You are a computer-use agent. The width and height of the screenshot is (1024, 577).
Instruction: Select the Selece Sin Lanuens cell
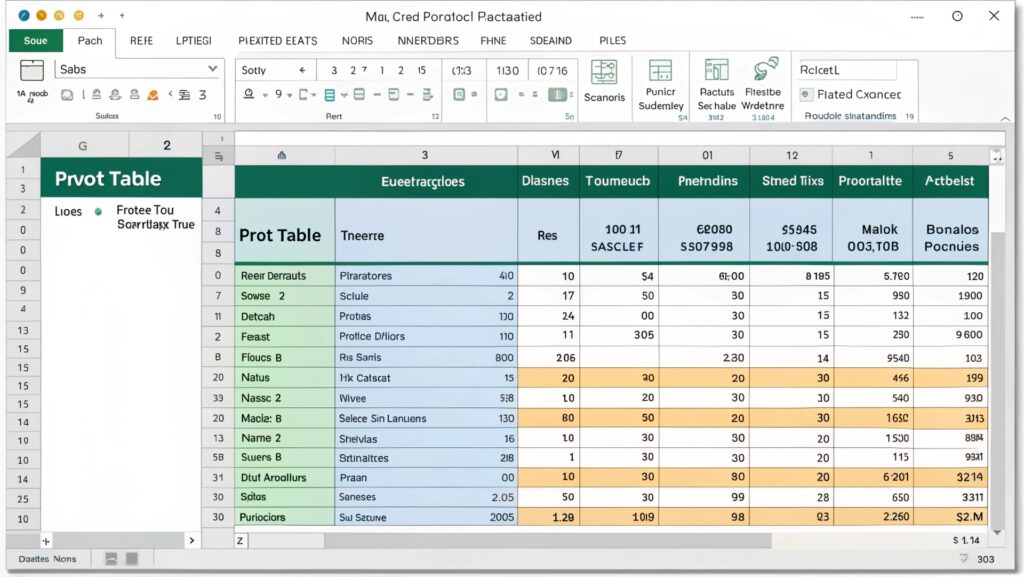click(426, 418)
